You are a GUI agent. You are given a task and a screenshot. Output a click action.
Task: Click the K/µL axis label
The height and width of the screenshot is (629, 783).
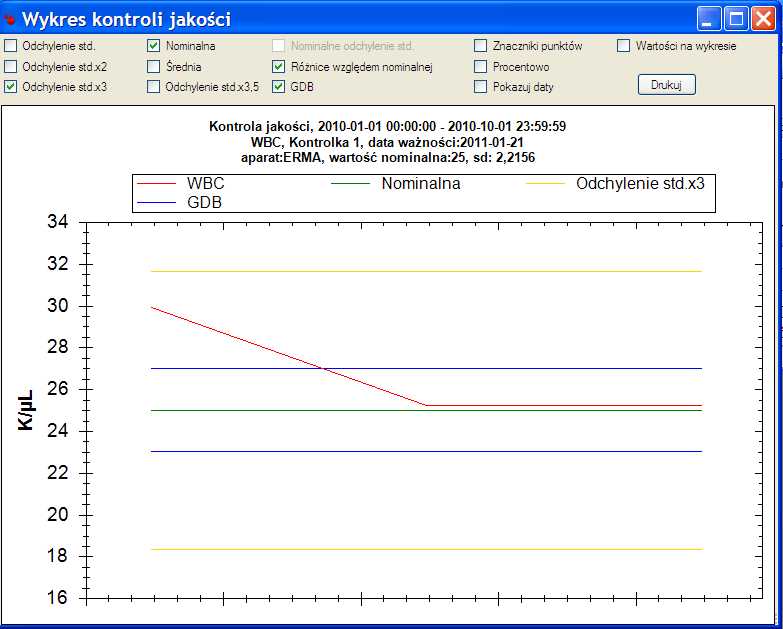25,410
